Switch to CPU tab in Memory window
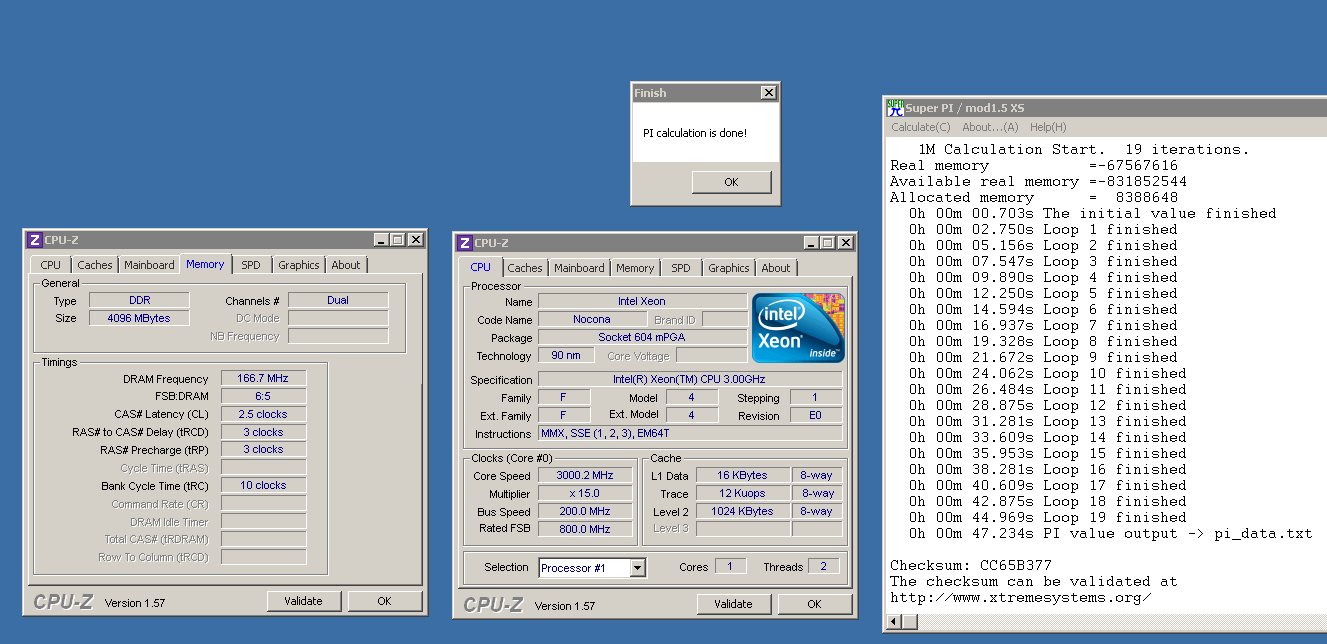This screenshot has width=1327, height=644. click(51, 265)
